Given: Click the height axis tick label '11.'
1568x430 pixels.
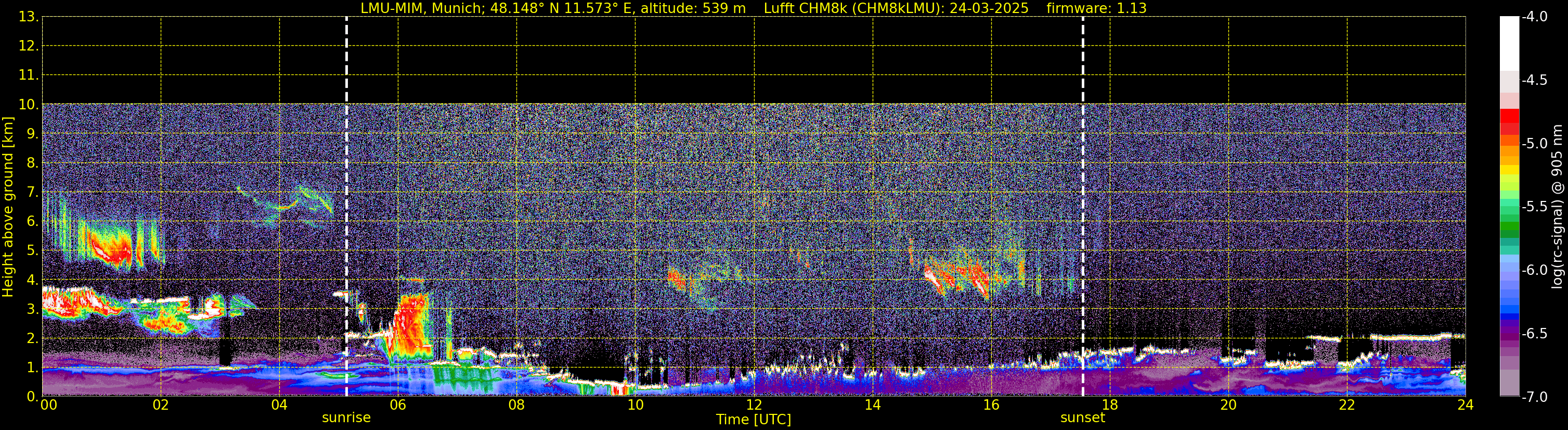Looking at the screenshot, I should pyautogui.click(x=29, y=75).
